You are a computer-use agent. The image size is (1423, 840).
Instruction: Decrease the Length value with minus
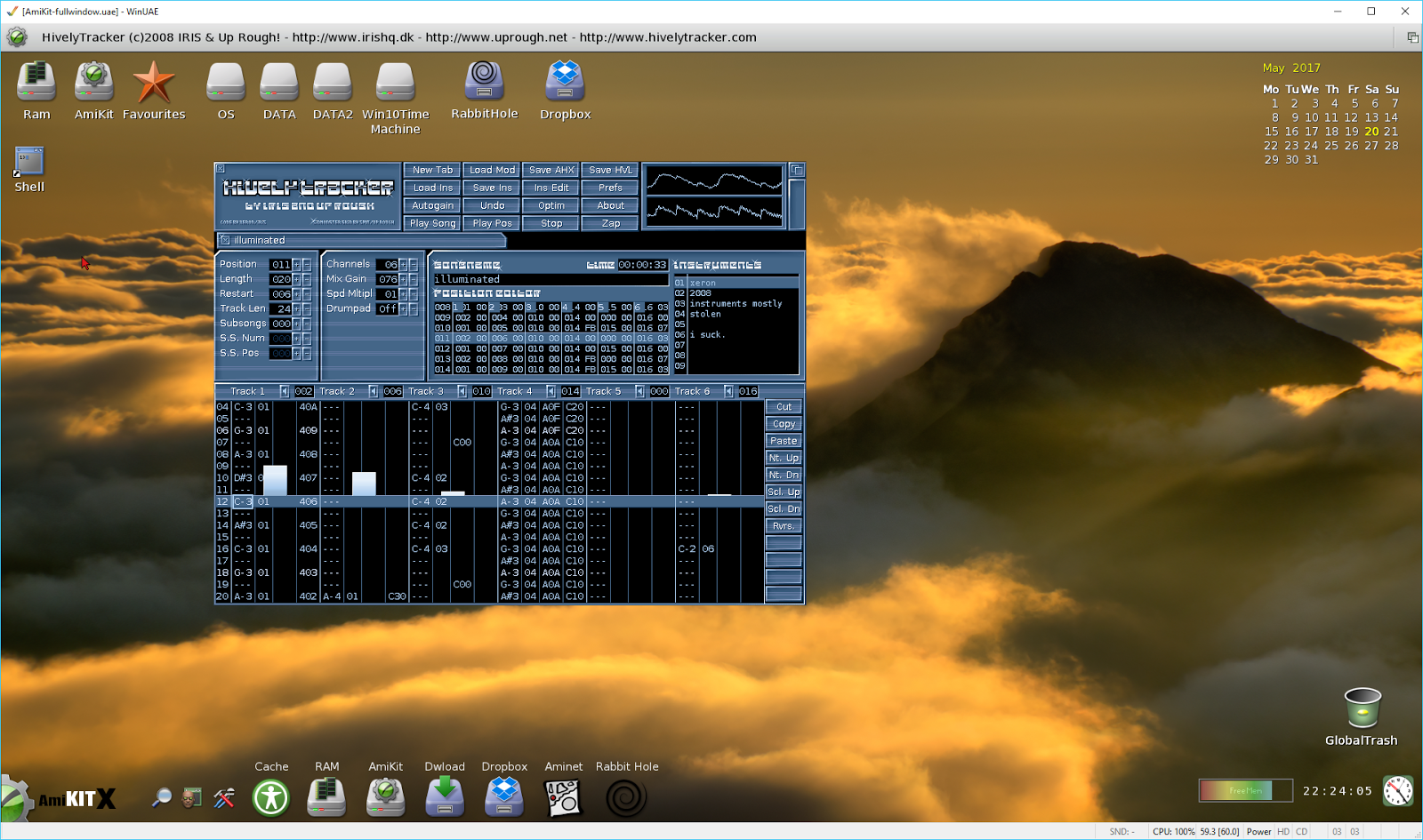coord(307,279)
